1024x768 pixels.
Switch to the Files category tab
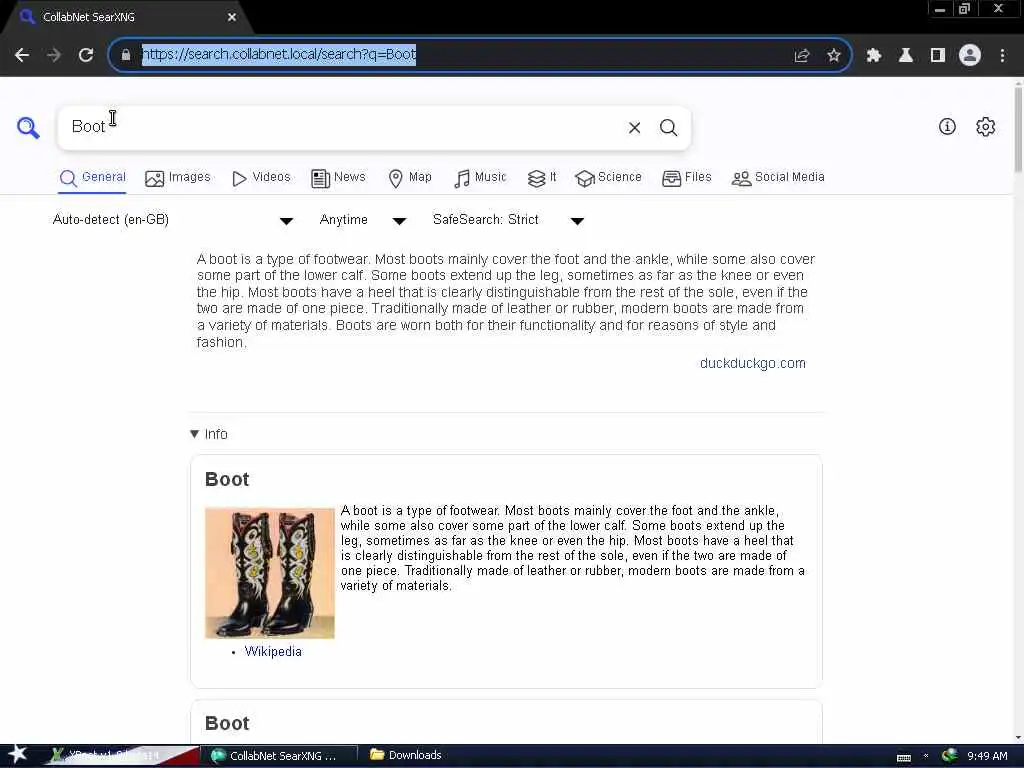(x=686, y=178)
